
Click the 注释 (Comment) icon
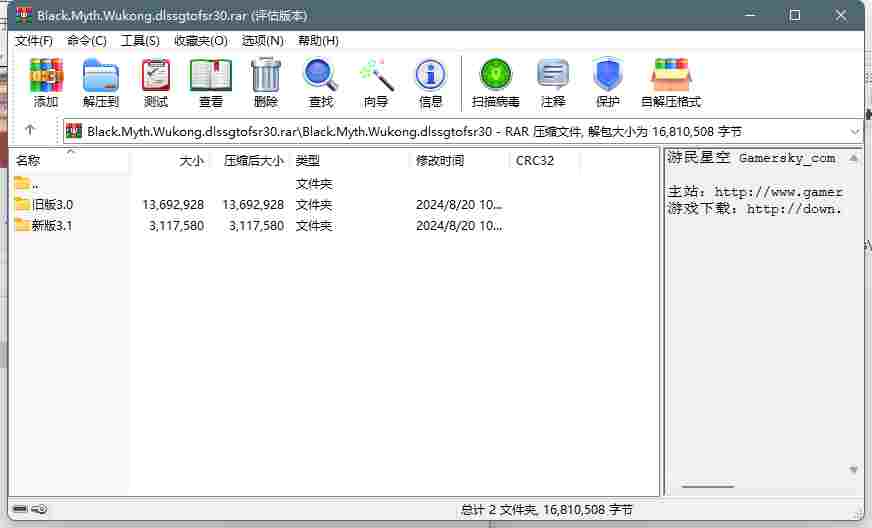tap(553, 75)
